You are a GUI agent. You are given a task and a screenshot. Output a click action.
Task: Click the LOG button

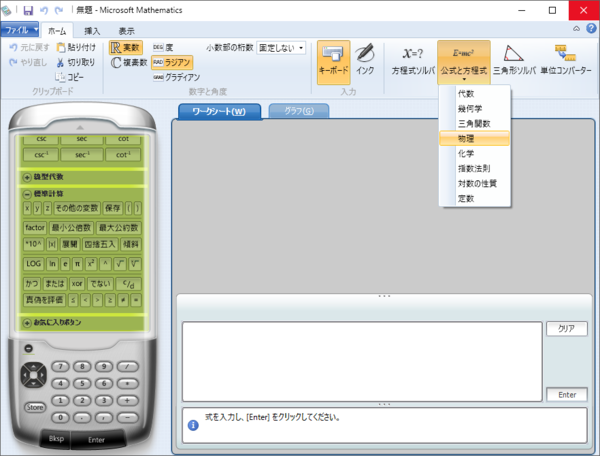(x=33, y=264)
